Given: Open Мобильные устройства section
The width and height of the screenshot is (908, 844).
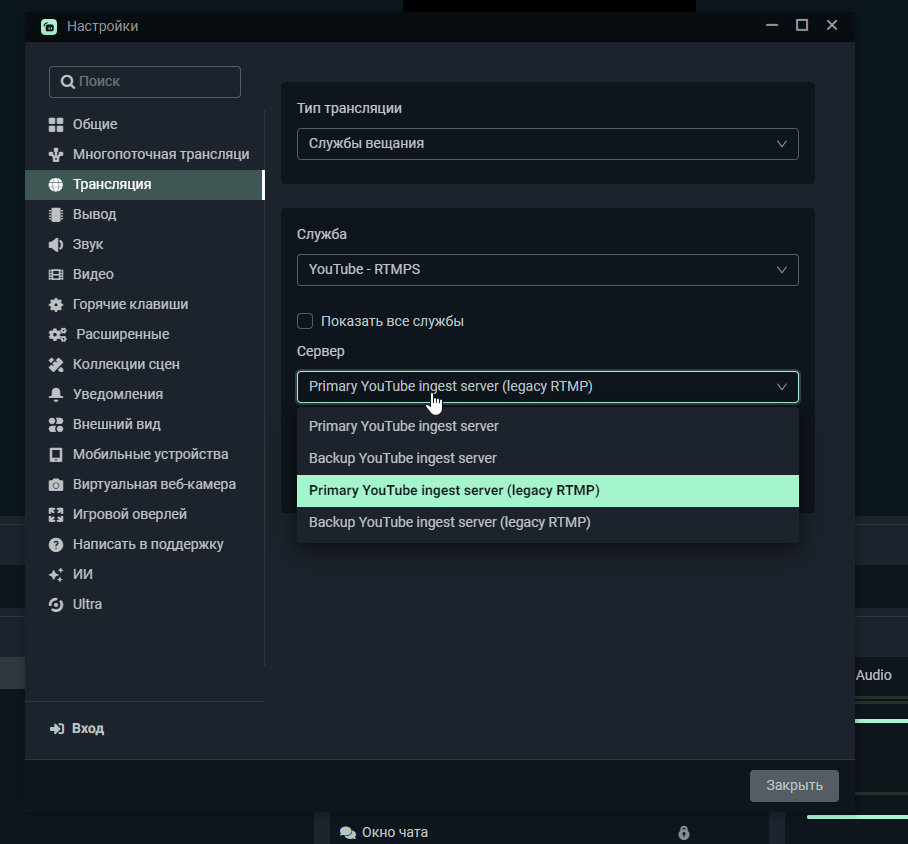Looking at the screenshot, I should click(145, 455).
